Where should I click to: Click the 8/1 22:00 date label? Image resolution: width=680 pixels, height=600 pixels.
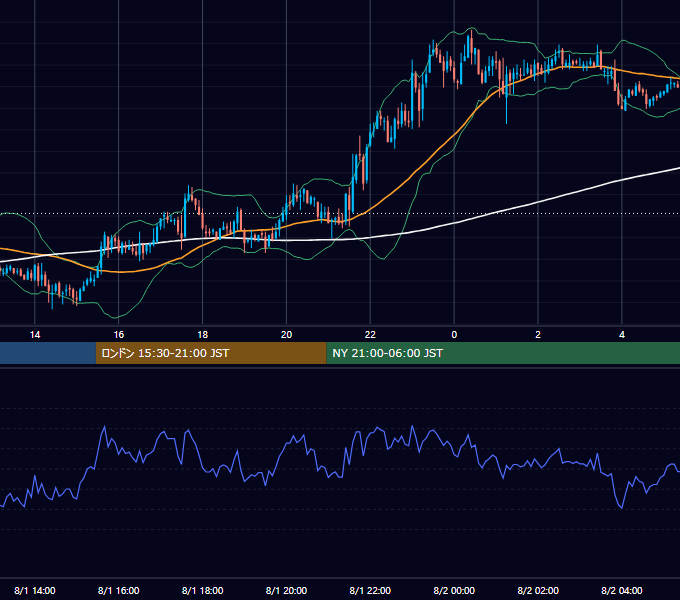click(370, 591)
